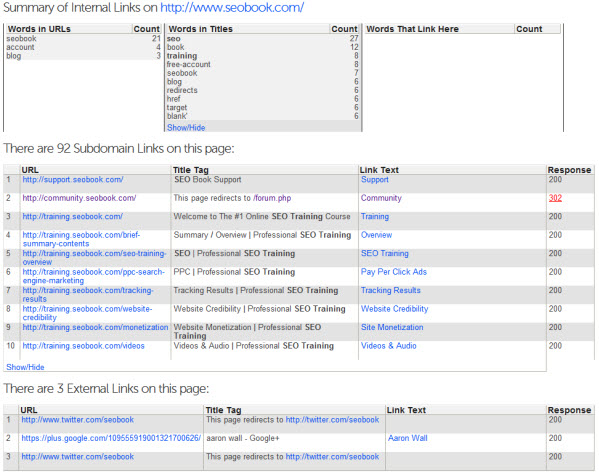Open first www.twitter.com/seobook external link
The width and height of the screenshot is (599, 474).
[x=78, y=420]
